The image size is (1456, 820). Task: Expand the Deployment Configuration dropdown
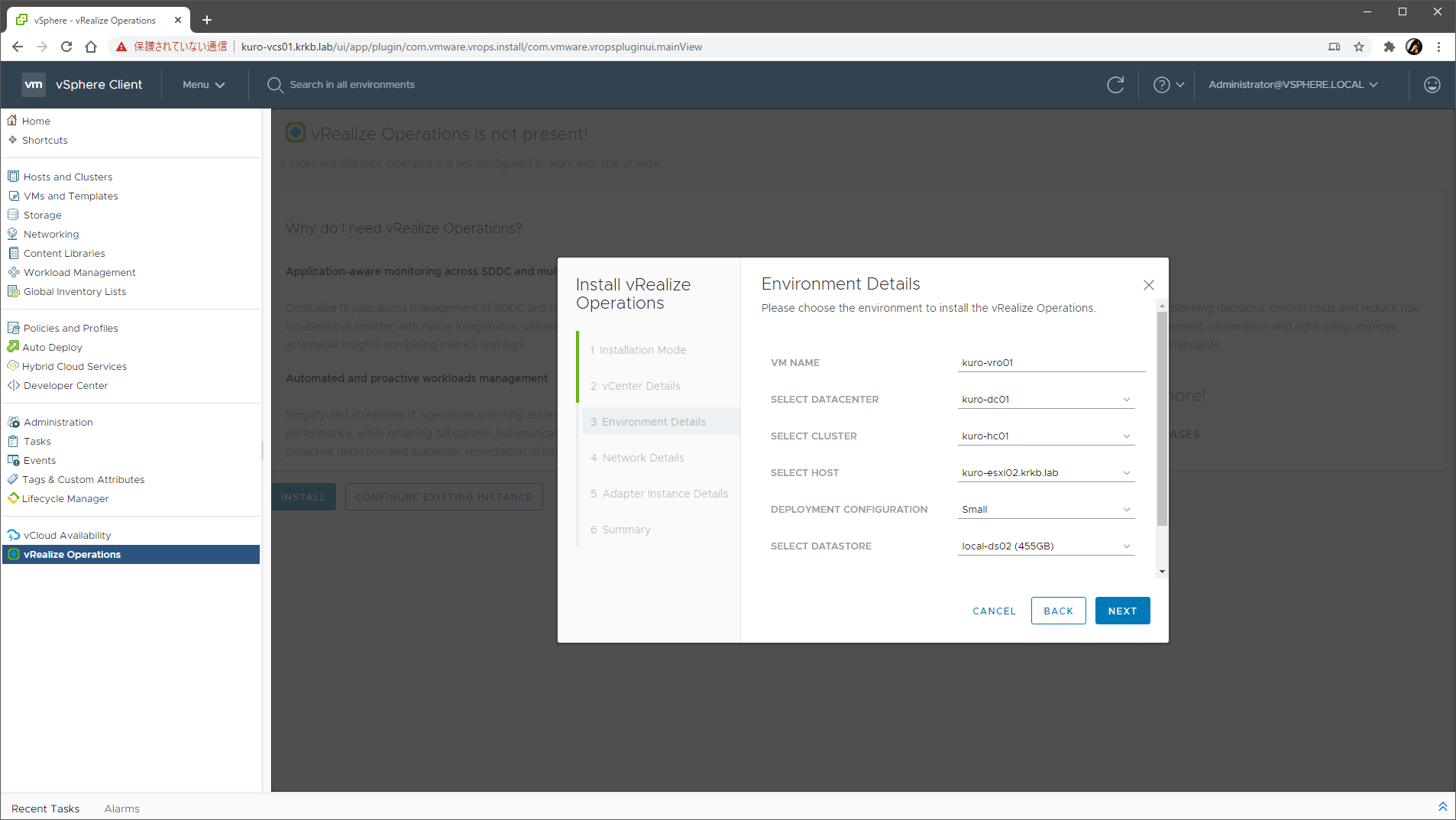pyautogui.click(x=1046, y=510)
